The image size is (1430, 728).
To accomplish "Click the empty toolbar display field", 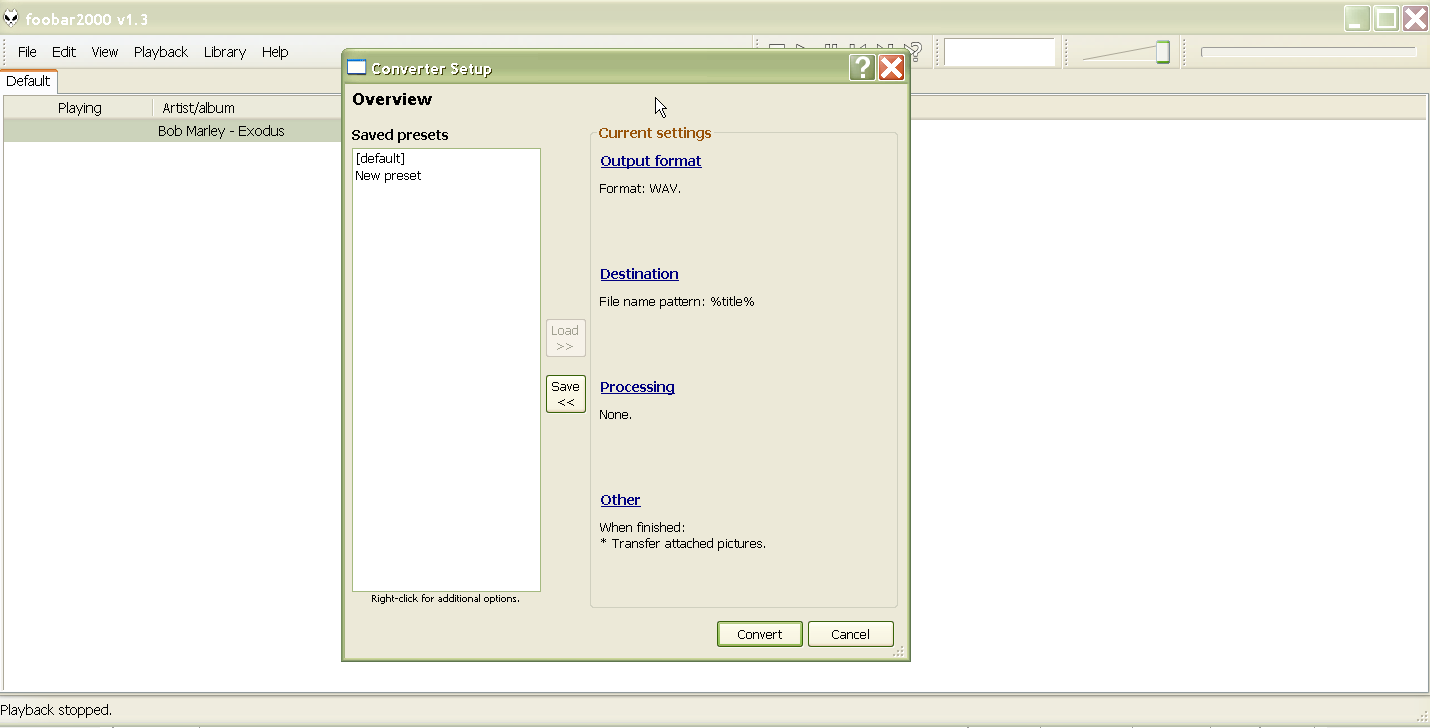I will 1000,52.
